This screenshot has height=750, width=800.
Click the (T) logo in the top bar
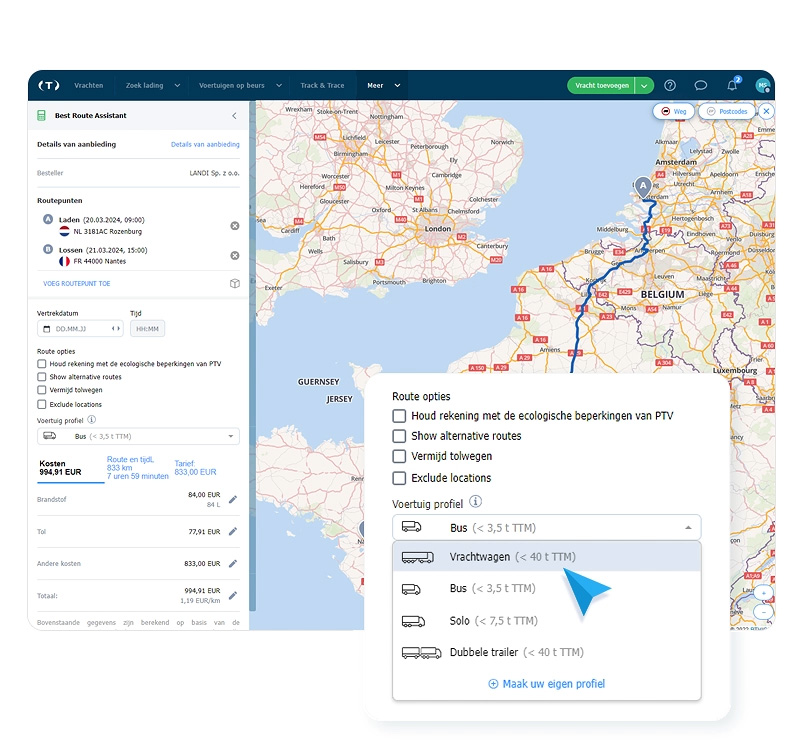tap(49, 85)
